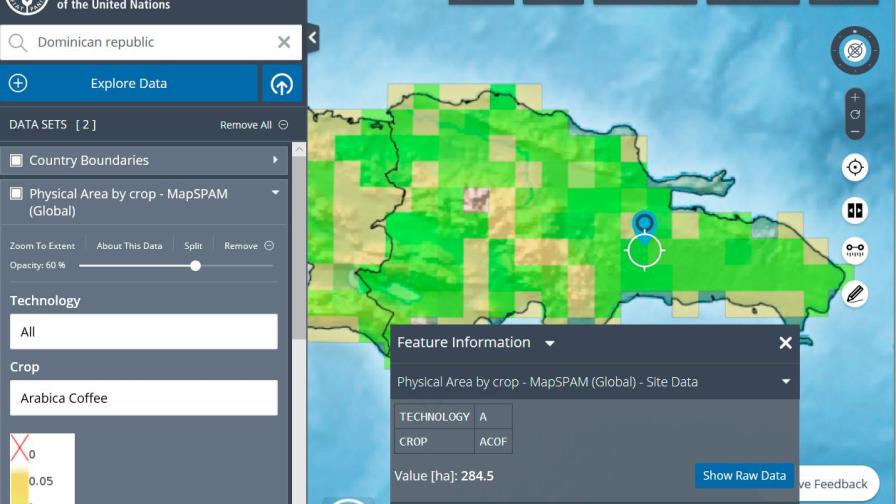Click the Split option

[193, 246]
